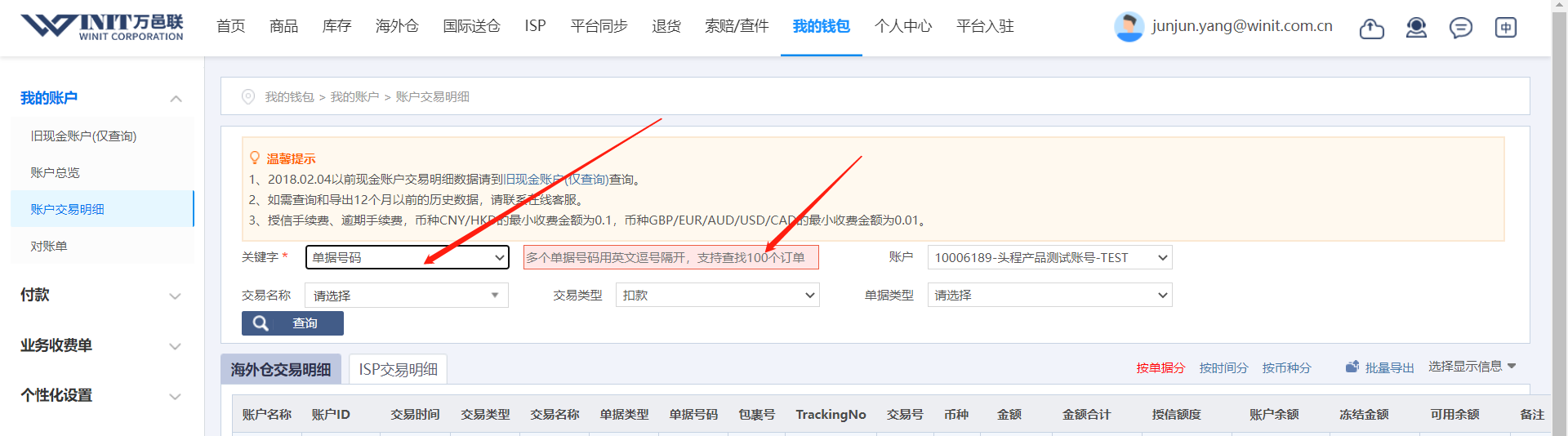Click the 查询 search button
1568x436 pixels.
click(x=292, y=323)
